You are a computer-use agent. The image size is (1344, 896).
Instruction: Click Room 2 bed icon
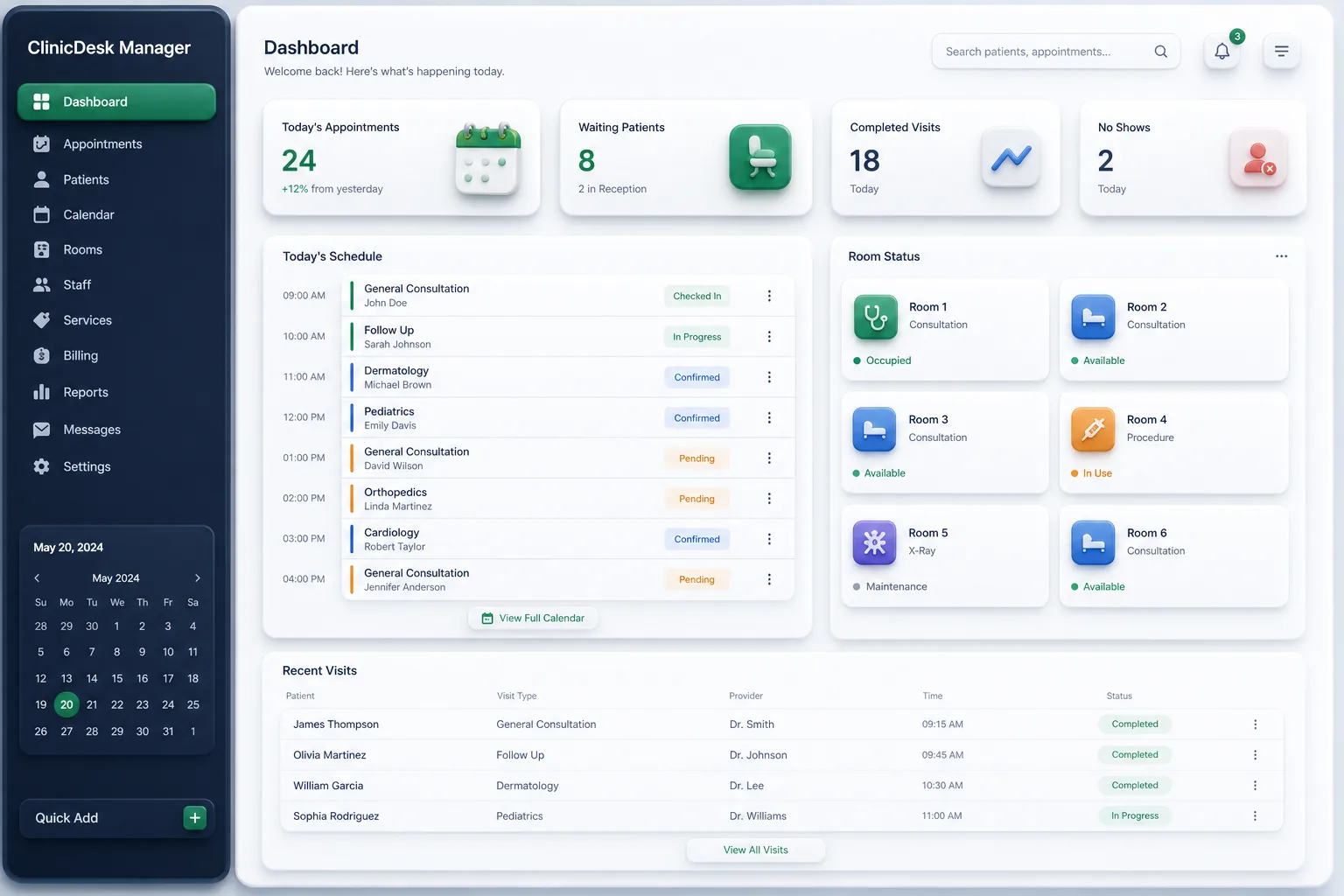click(x=1093, y=317)
